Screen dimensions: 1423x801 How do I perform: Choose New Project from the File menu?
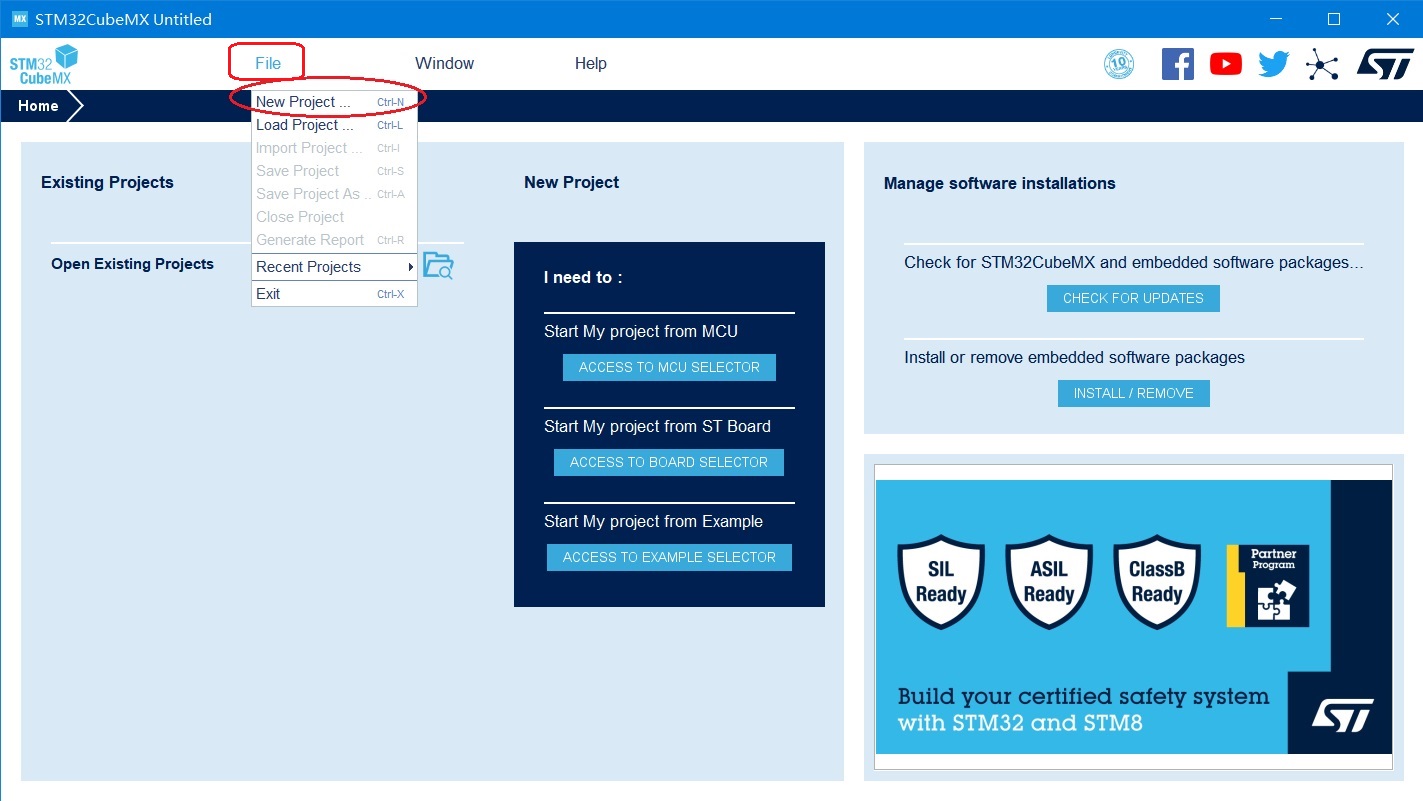pyautogui.click(x=334, y=102)
